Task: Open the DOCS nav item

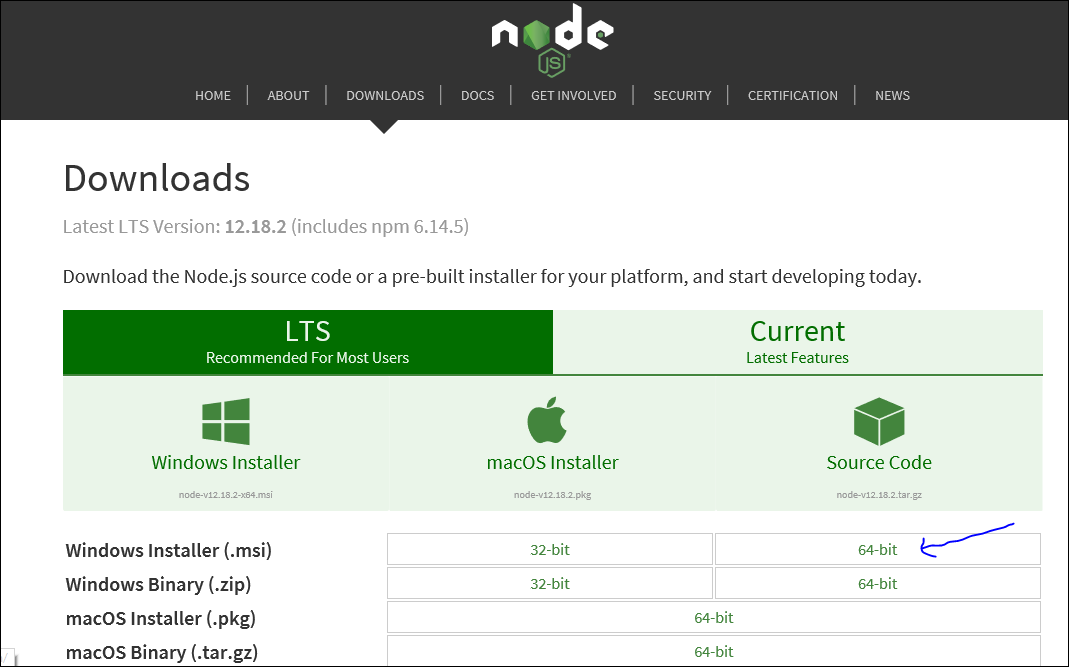Action: (477, 95)
